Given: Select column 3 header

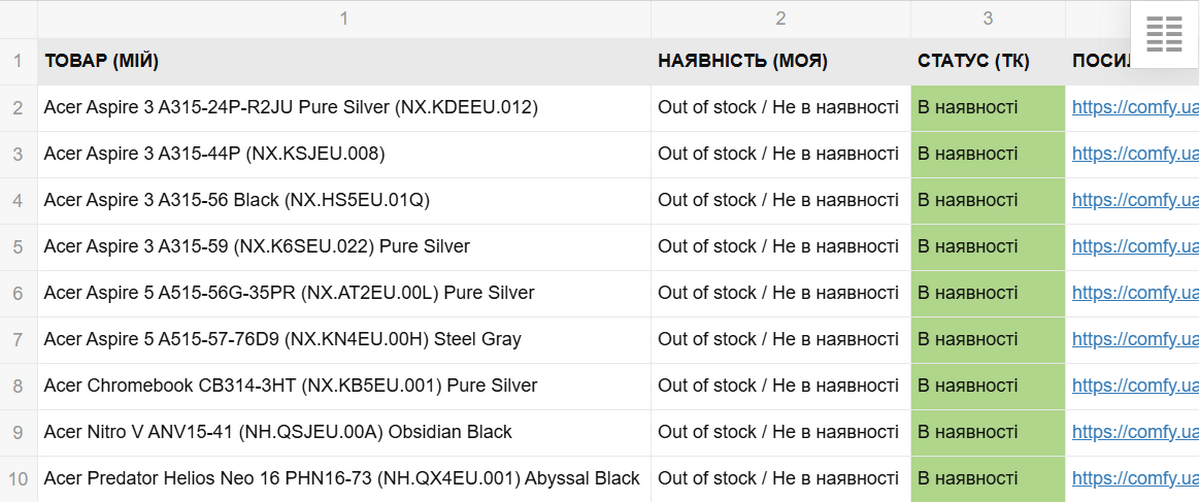Looking at the screenshot, I should (x=987, y=18).
